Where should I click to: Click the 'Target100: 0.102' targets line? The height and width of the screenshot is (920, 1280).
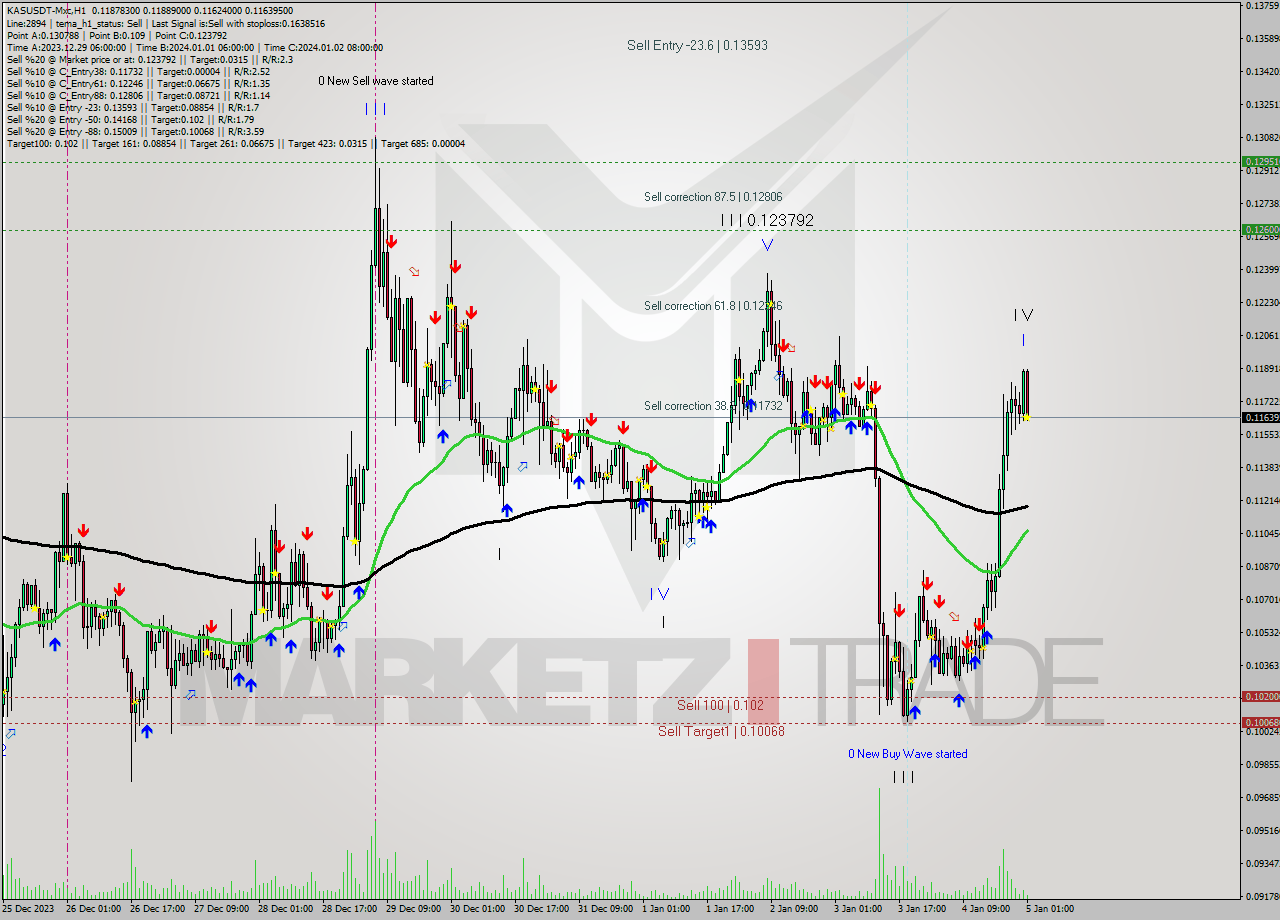[235, 143]
